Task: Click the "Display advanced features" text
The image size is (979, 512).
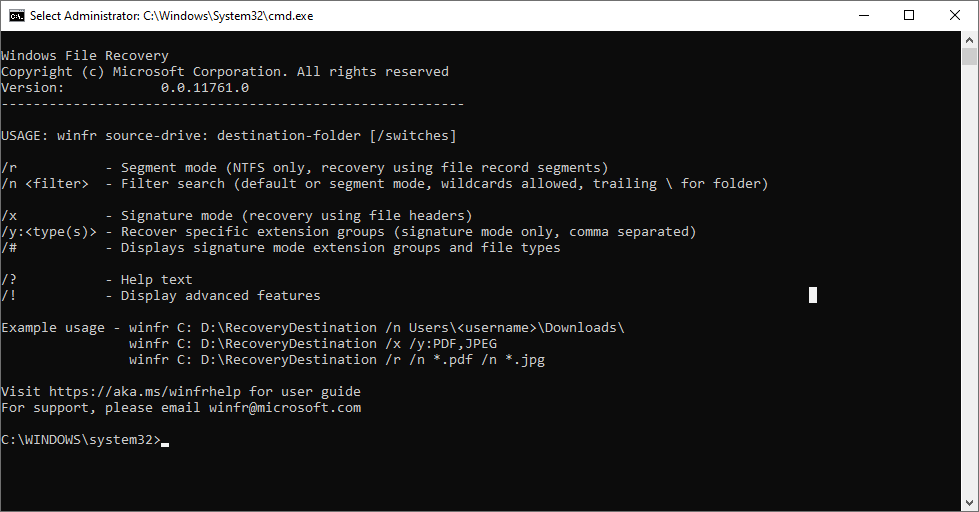Action: 220,296
